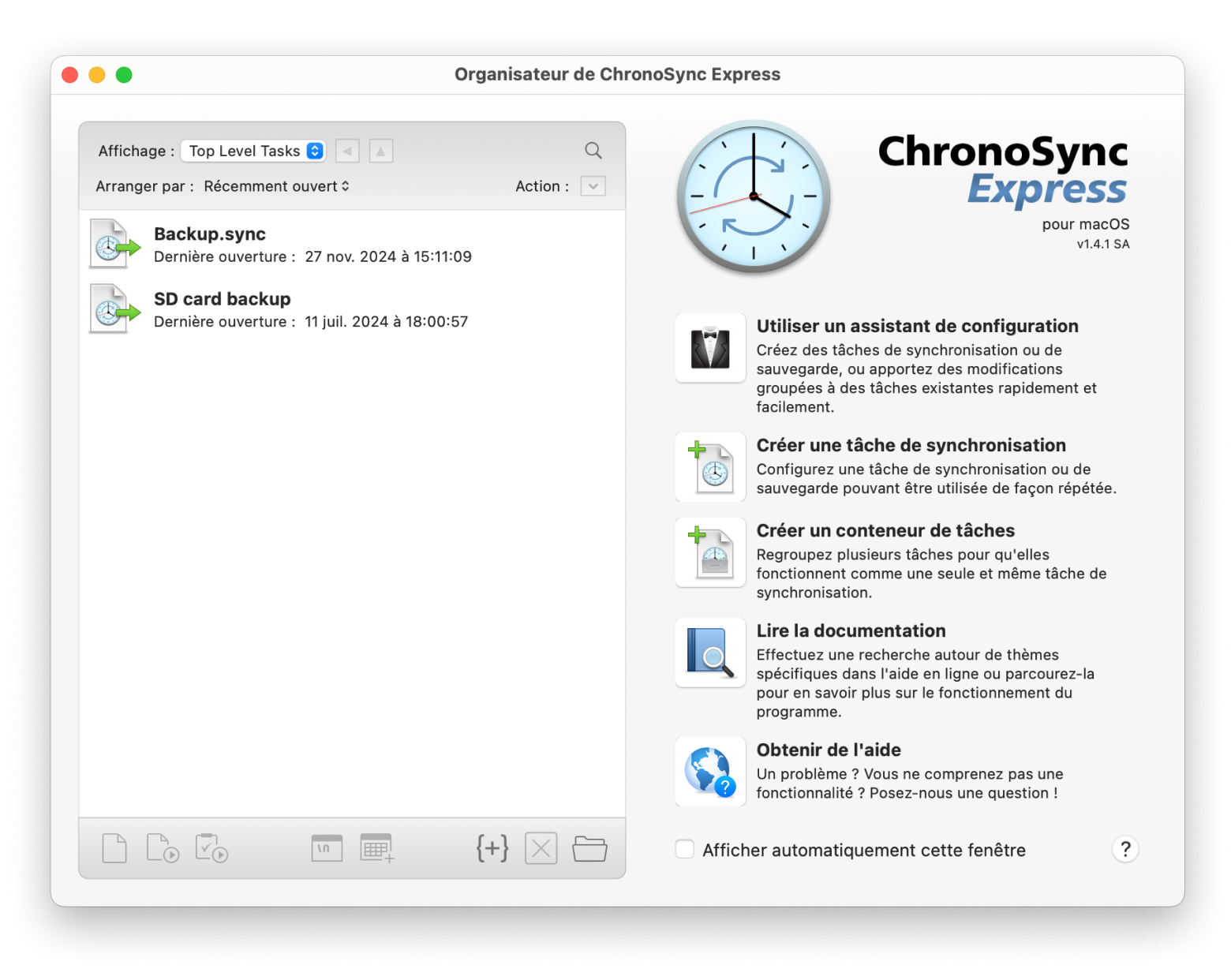Click the create task container icon
Viewport: 1231px width, 980px height.
tap(710, 552)
